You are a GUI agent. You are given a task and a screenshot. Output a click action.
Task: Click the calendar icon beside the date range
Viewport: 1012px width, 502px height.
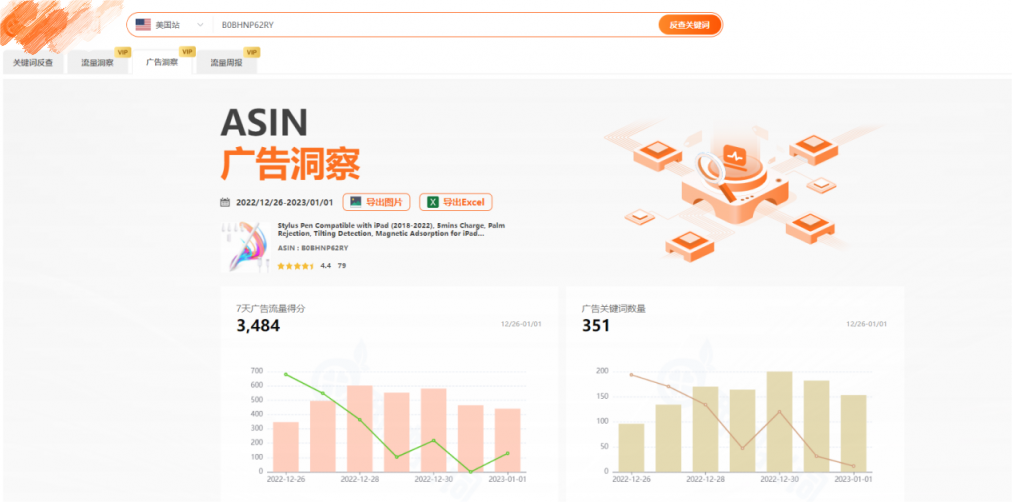225,203
